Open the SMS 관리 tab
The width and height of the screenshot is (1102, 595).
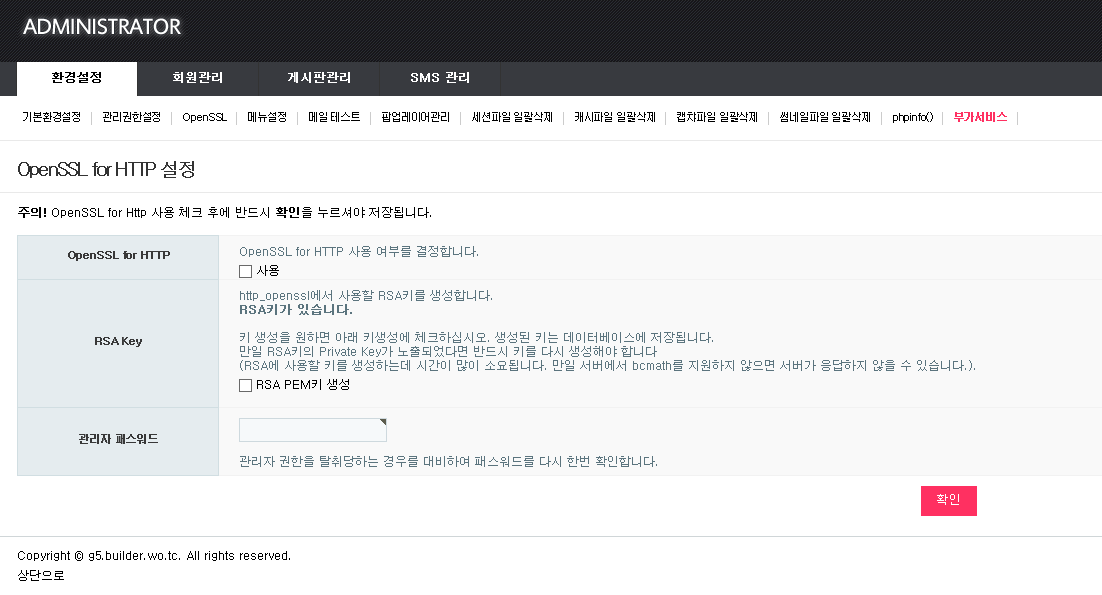tap(440, 78)
